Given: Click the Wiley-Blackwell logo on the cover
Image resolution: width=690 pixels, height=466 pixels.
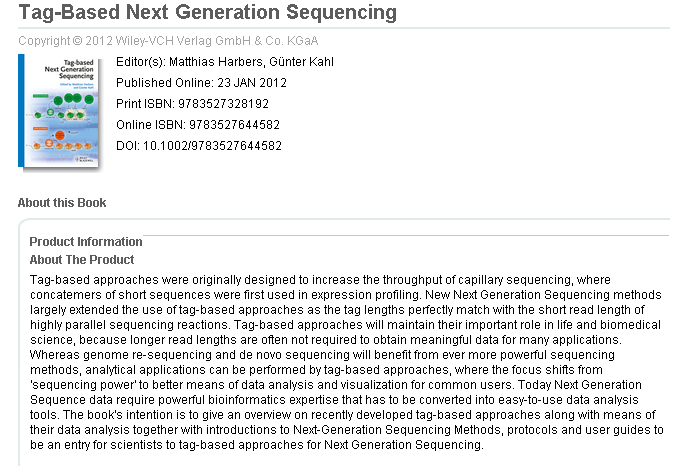Looking at the screenshot, I should click(x=84, y=157).
